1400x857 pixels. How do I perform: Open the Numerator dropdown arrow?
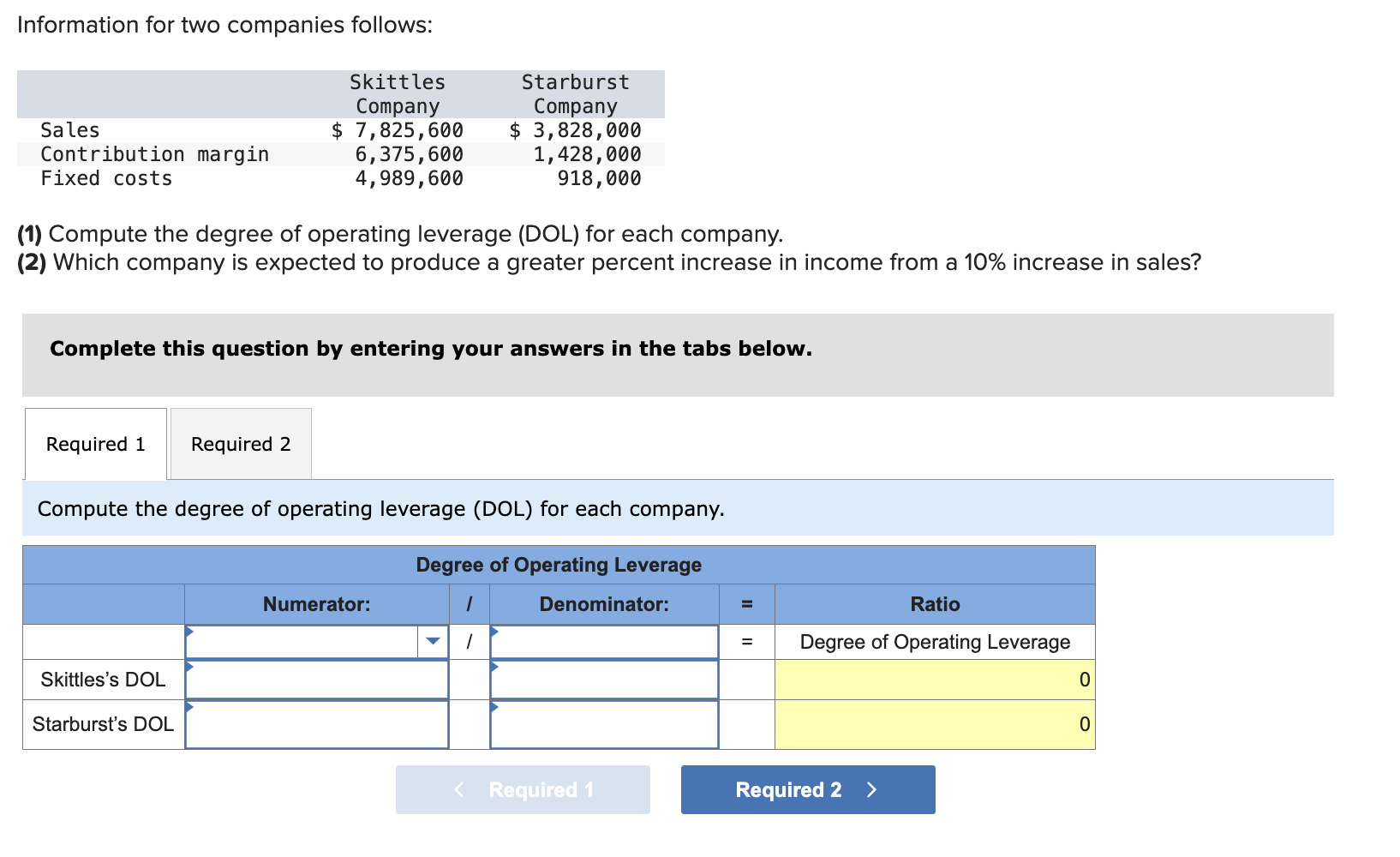coord(432,642)
